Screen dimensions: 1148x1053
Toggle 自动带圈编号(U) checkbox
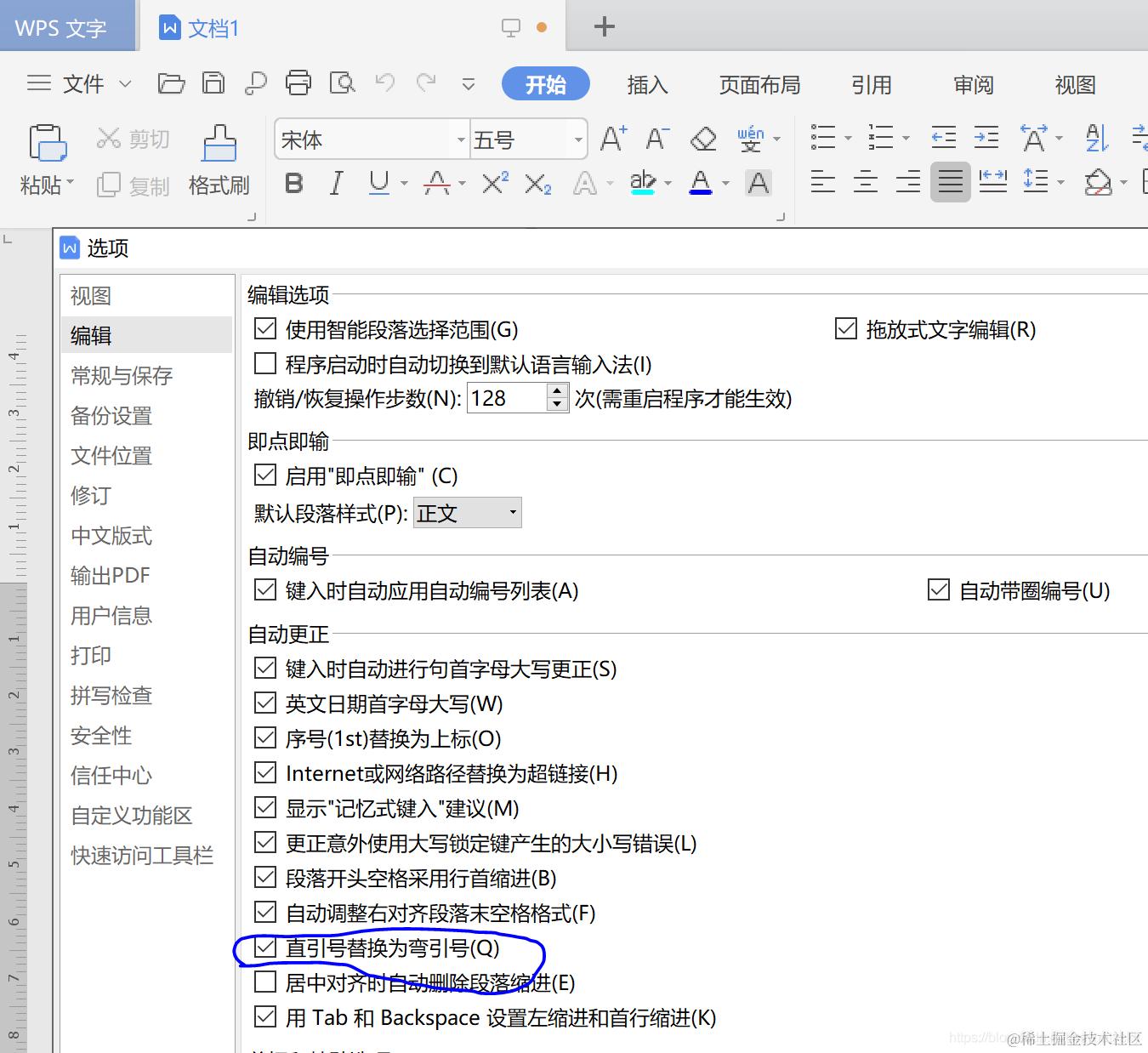(939, 590)
